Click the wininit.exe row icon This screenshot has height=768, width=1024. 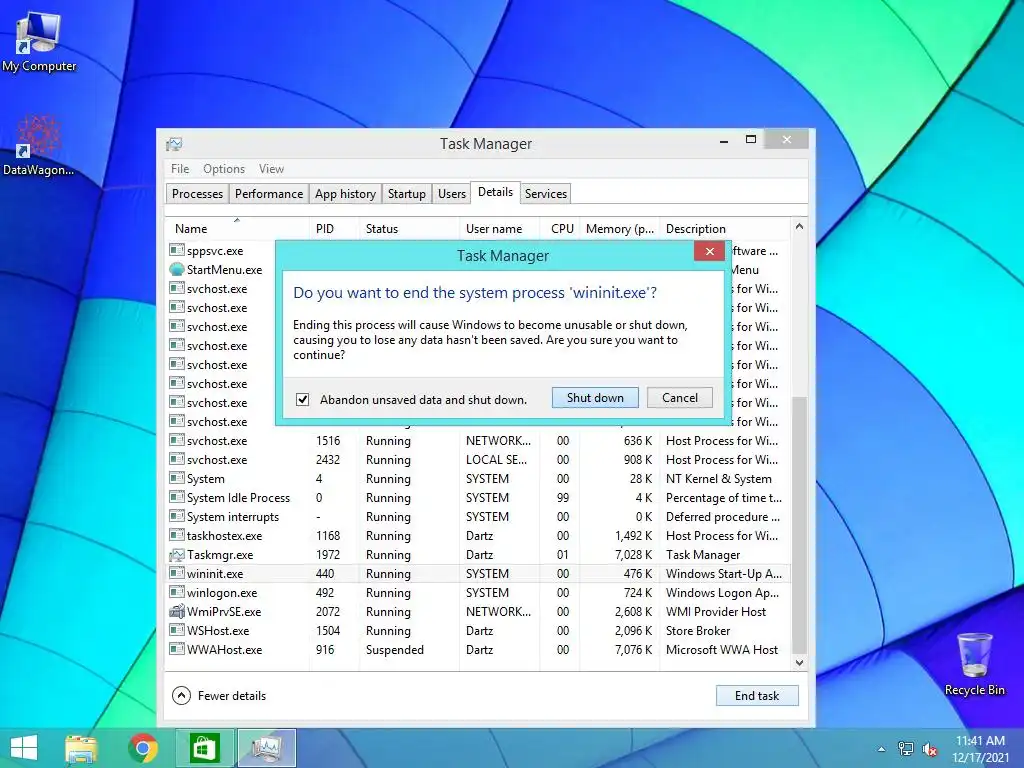click(x=176, y=573)
